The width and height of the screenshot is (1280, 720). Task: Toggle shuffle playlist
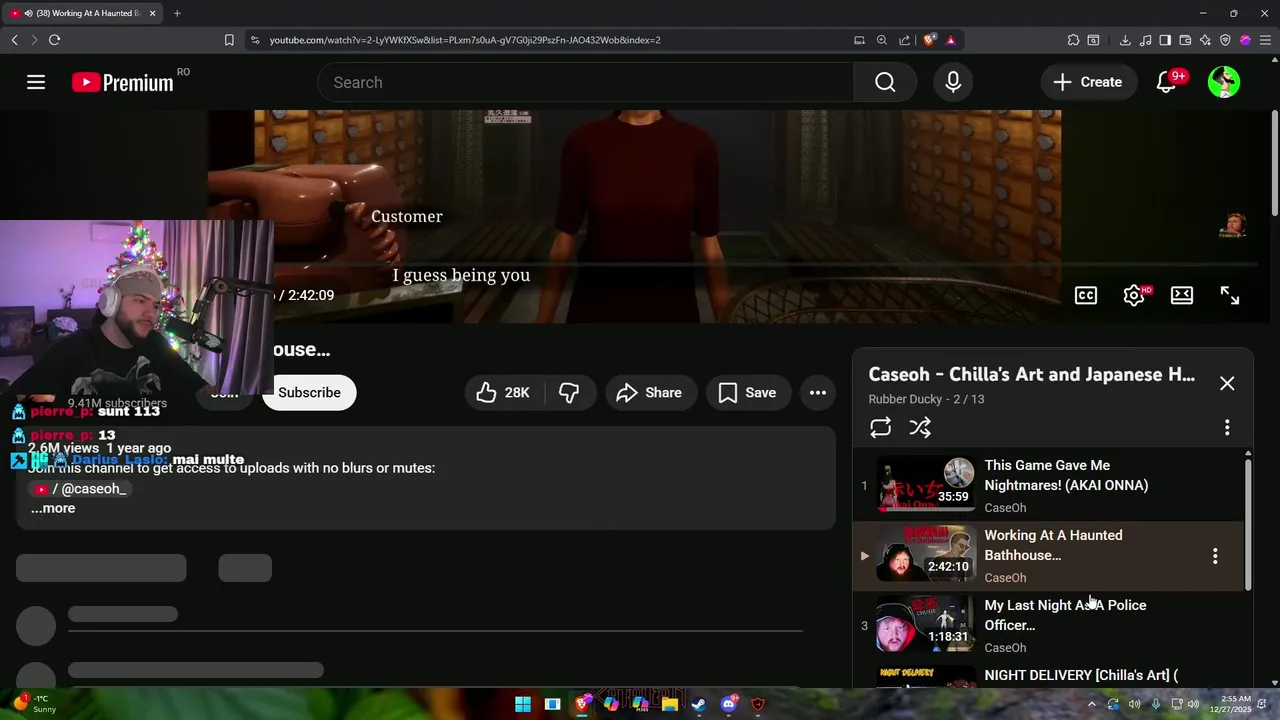(x=920, y=428)
